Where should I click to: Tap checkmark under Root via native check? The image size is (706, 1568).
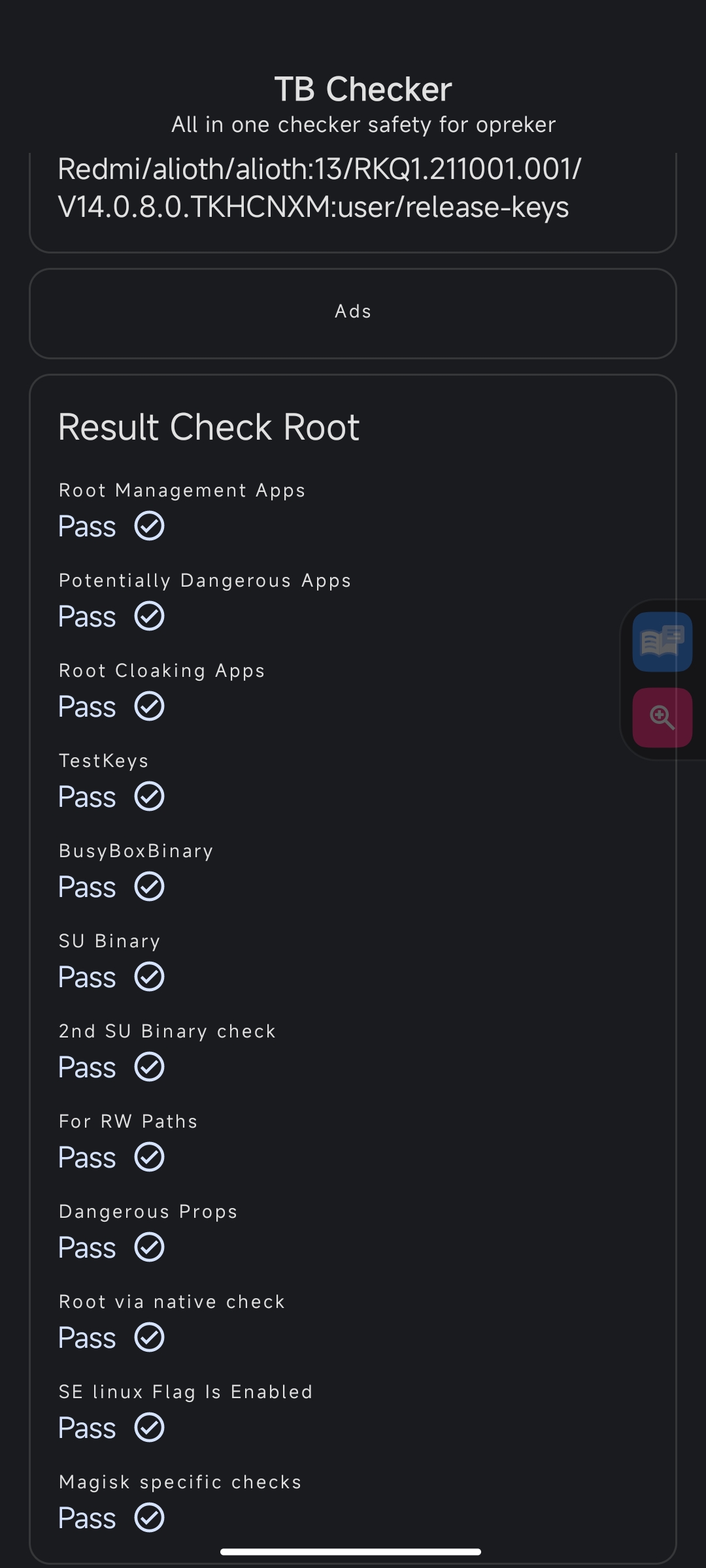[x=150, y=1337]
